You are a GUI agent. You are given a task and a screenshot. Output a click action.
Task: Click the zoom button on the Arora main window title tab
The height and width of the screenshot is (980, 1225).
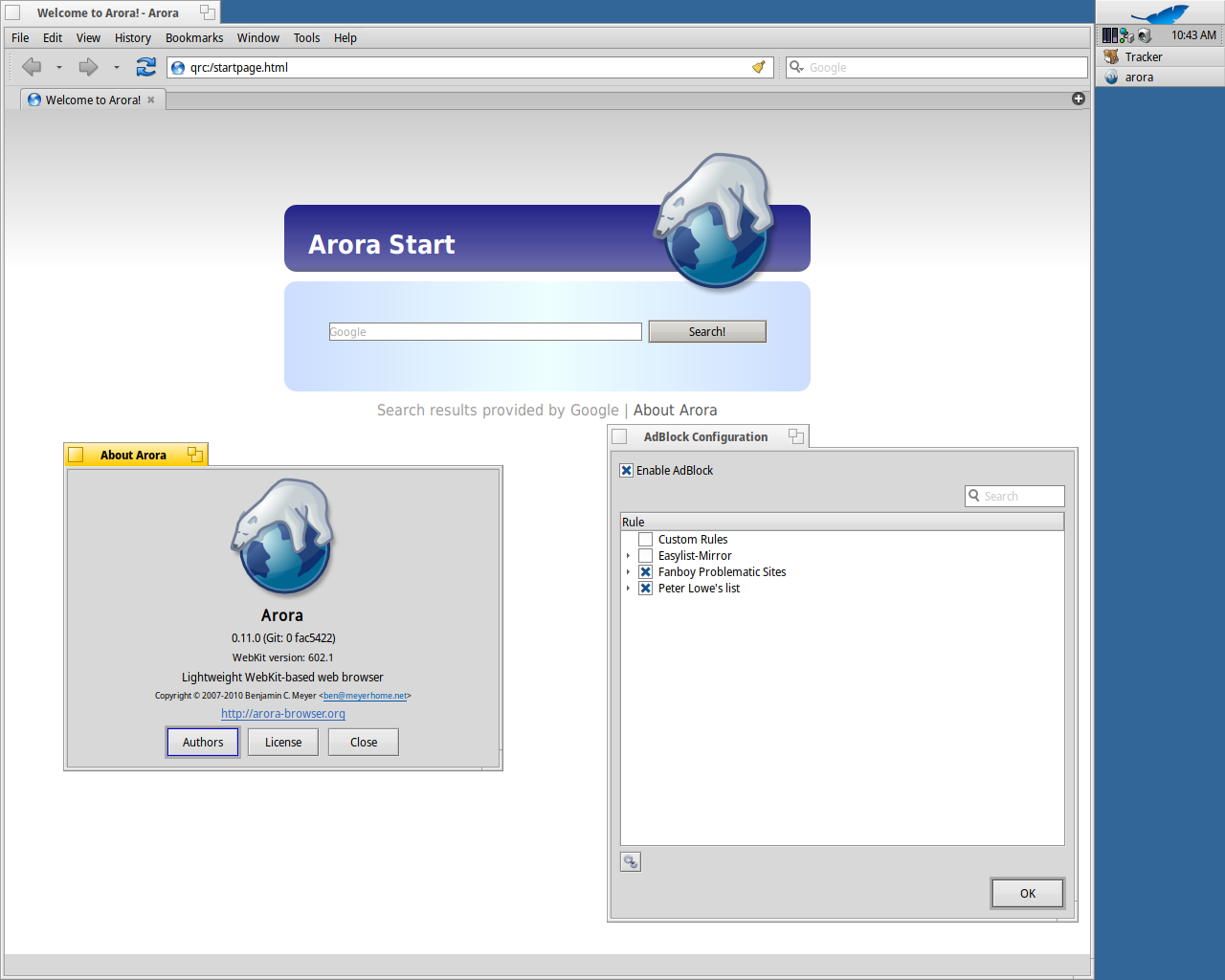[x=208, y=12]
